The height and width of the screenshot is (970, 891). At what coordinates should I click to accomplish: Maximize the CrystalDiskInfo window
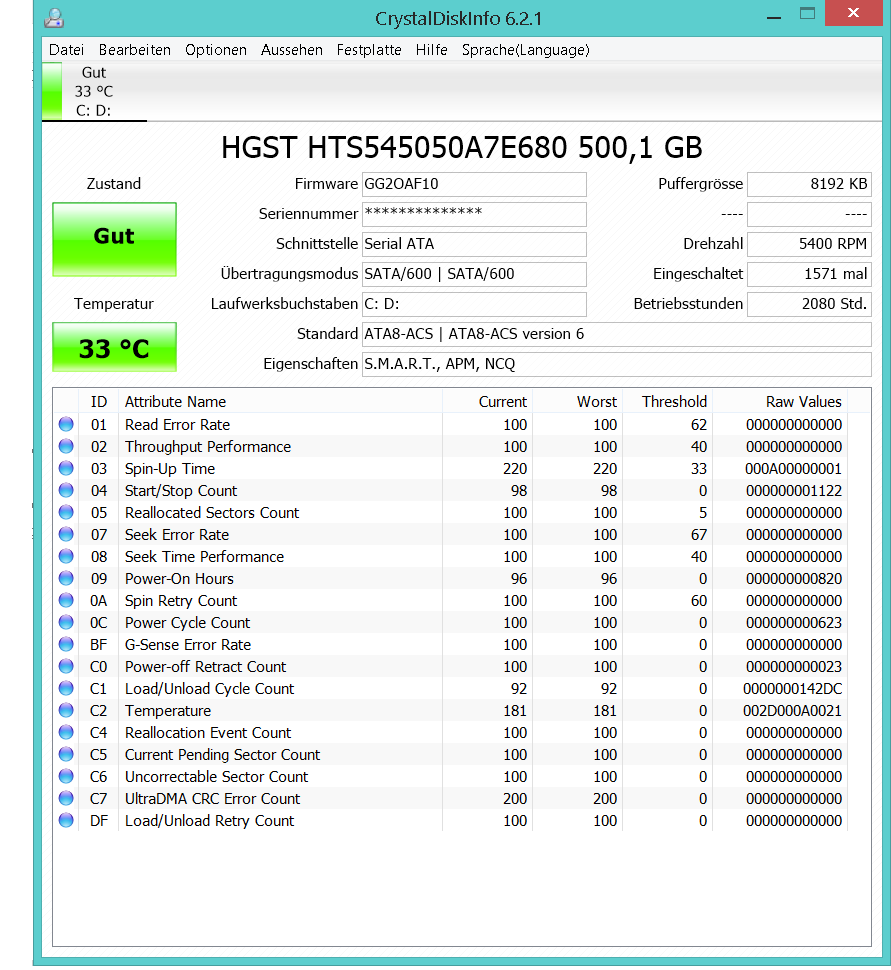(x=807, y=14)
